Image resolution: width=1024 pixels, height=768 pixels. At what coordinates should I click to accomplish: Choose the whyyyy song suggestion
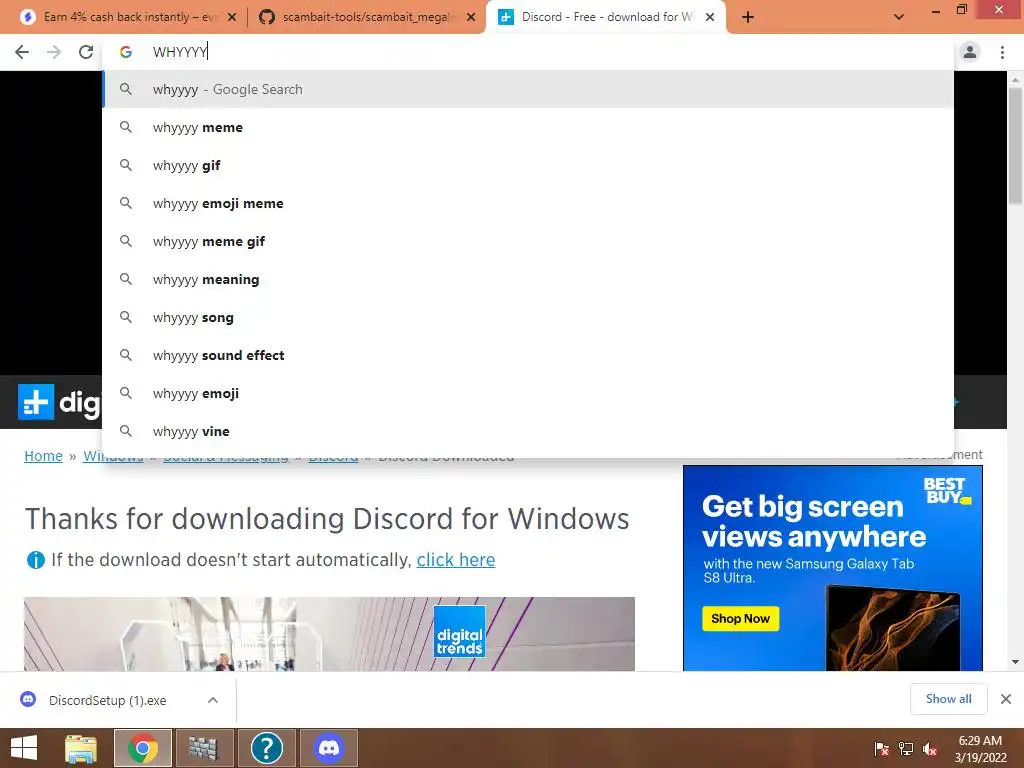pyautogui.click(x=528, y=317)
